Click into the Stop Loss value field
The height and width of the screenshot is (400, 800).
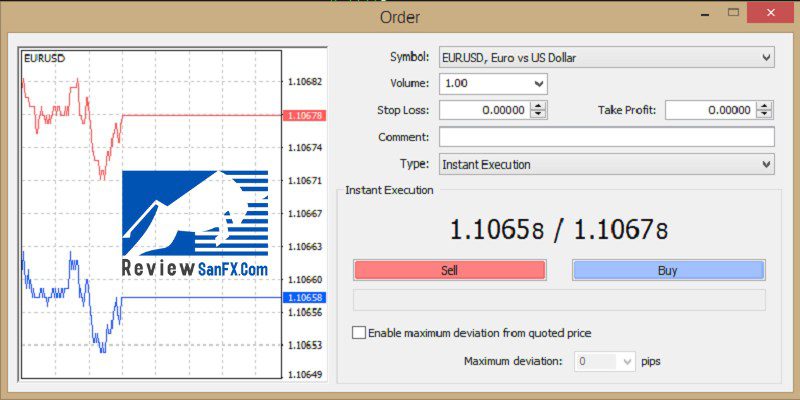(484, 110)
